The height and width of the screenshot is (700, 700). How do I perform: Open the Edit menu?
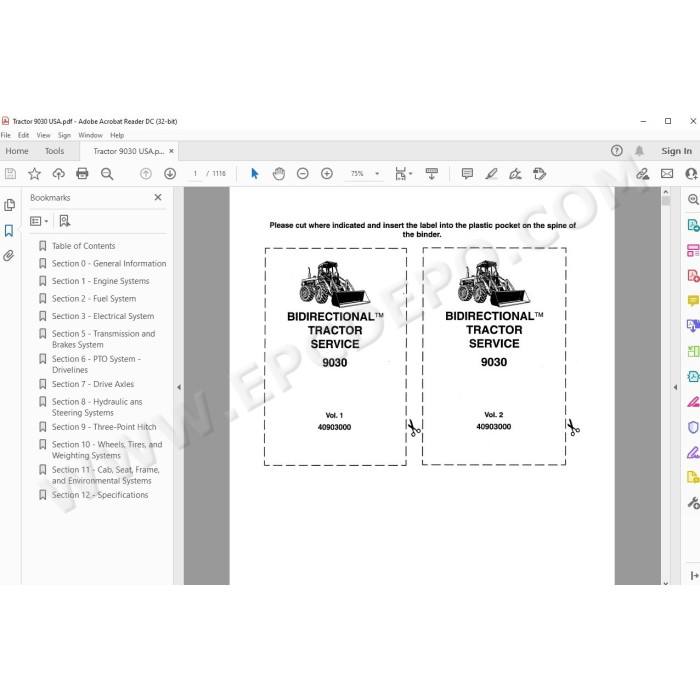pyautogui.click(x=23, y=135)
